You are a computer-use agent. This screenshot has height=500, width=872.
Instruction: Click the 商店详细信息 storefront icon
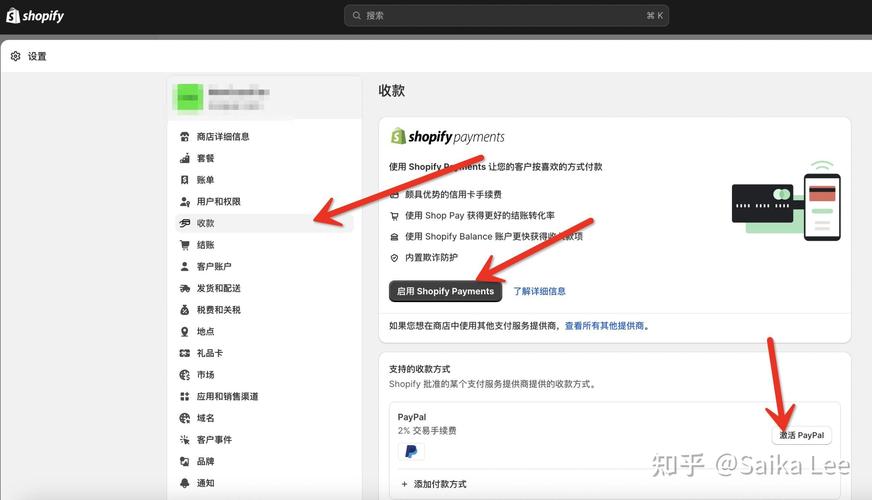click(185, 136)
